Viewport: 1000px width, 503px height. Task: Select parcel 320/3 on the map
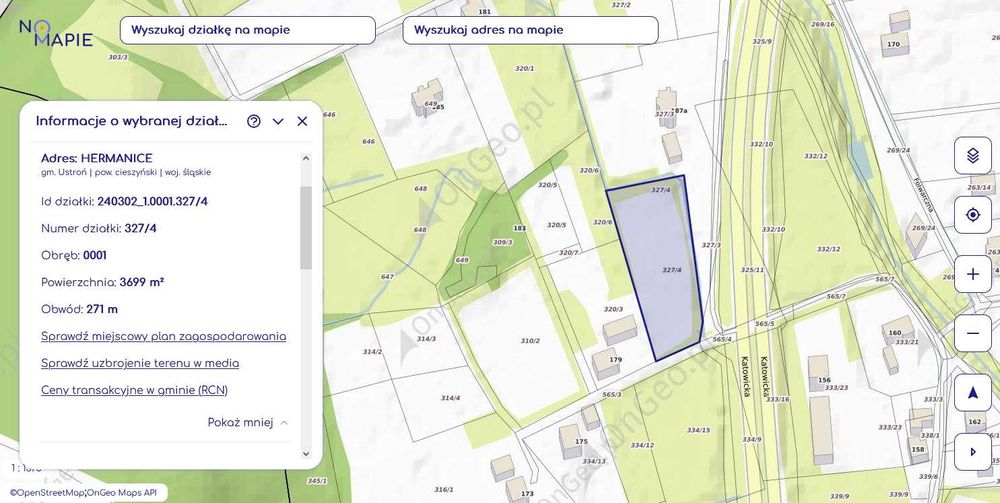click(x=613, y=309)
